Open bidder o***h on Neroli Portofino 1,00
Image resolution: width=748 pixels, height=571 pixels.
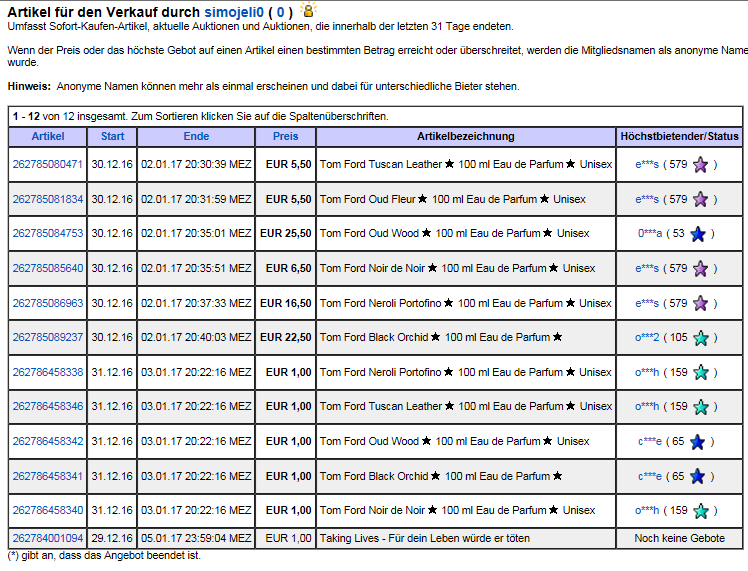pos(647,373)
